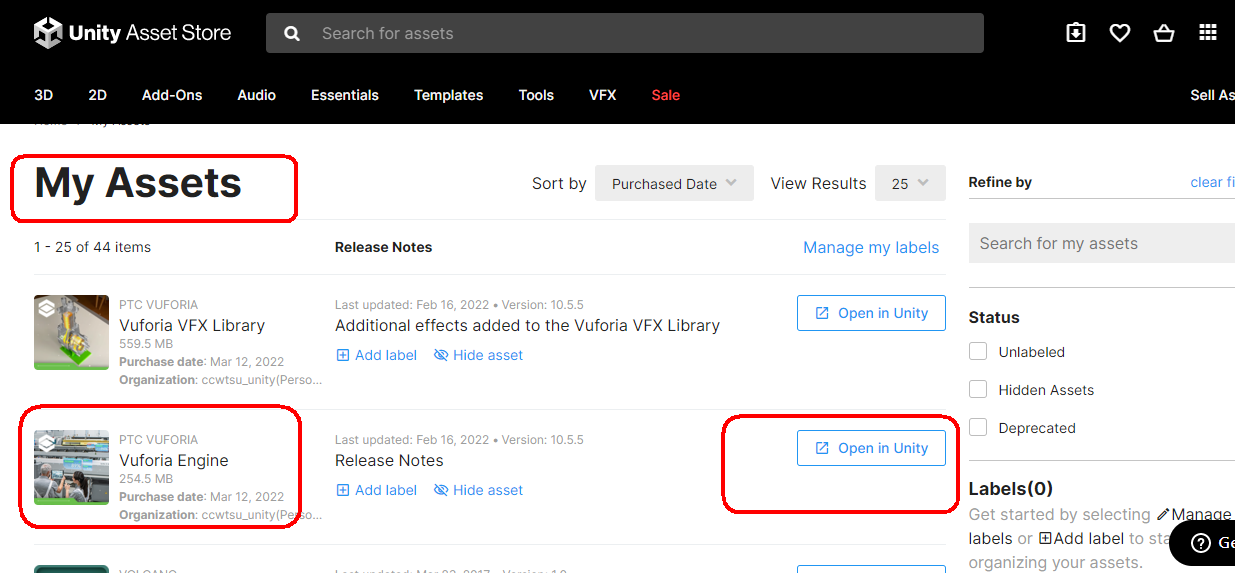
Task: Click the Release Notes column header
Action: tap(384, 247)
